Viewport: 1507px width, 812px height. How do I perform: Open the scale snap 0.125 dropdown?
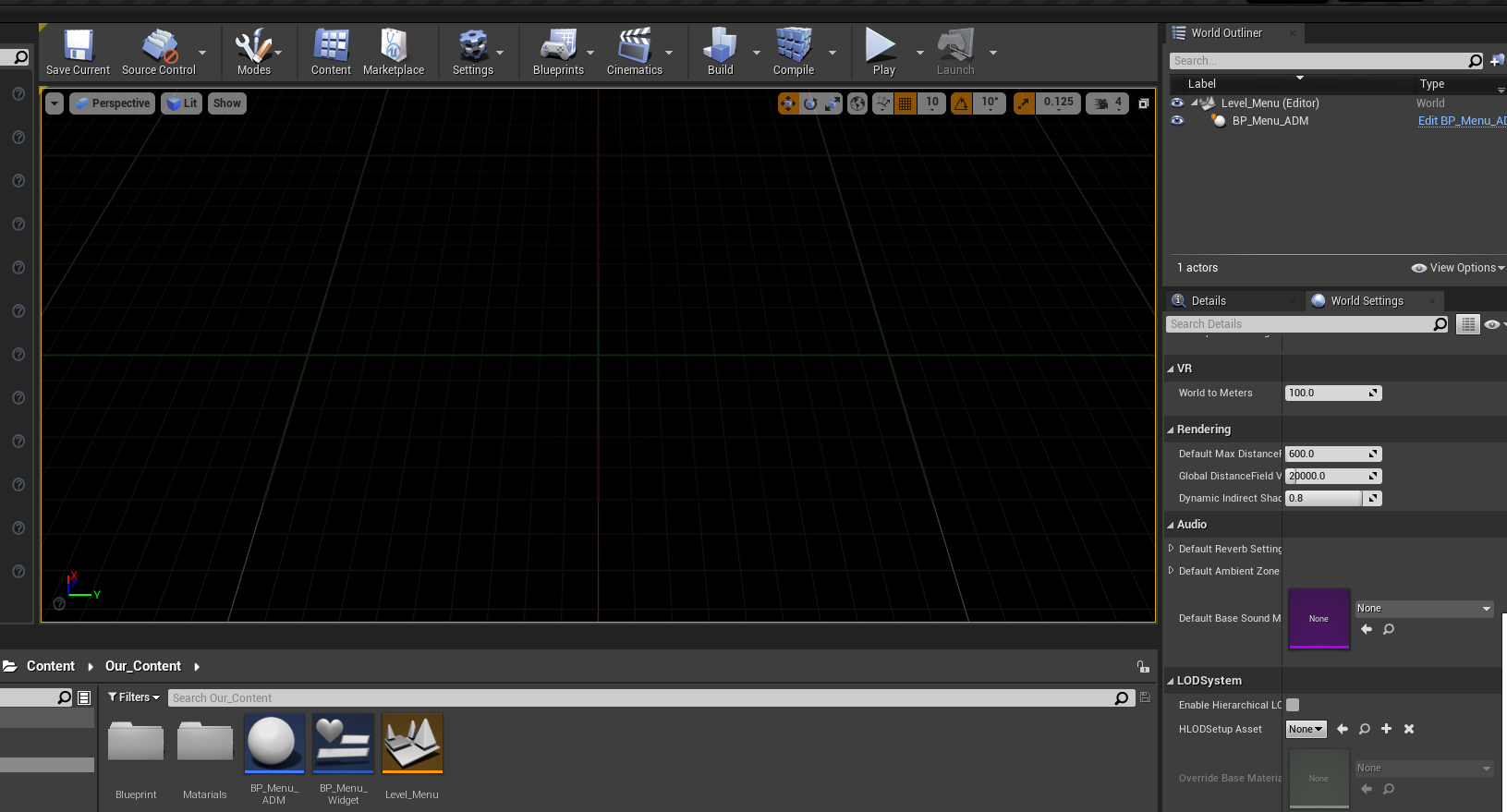[x=1058, y=103]
